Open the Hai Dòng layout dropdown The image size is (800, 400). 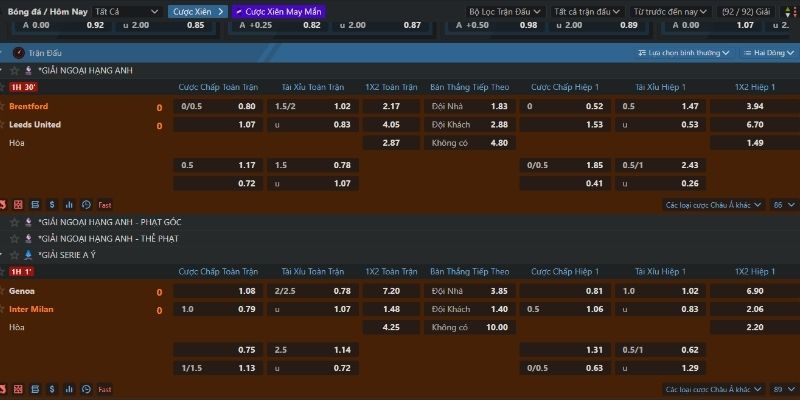click(770, 52)
